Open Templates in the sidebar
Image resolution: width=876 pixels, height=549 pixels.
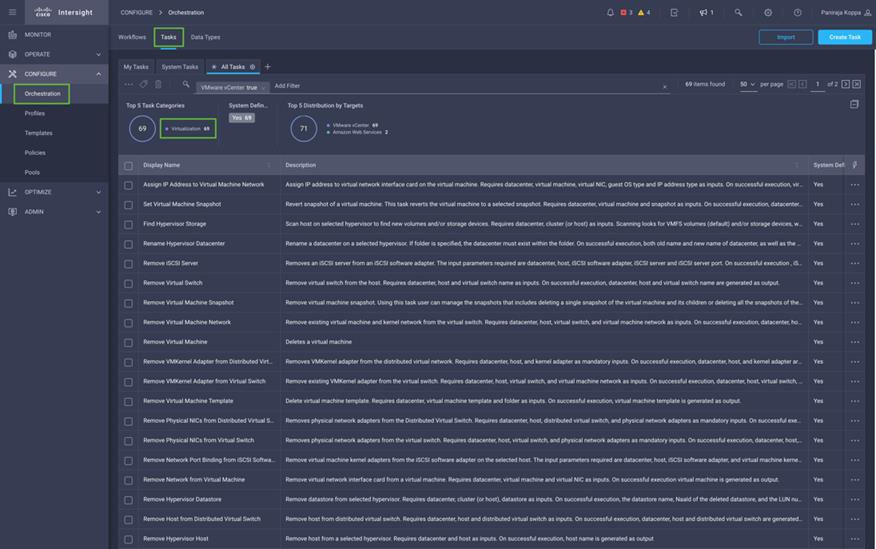pyautogui.click(x=39, y=133)
